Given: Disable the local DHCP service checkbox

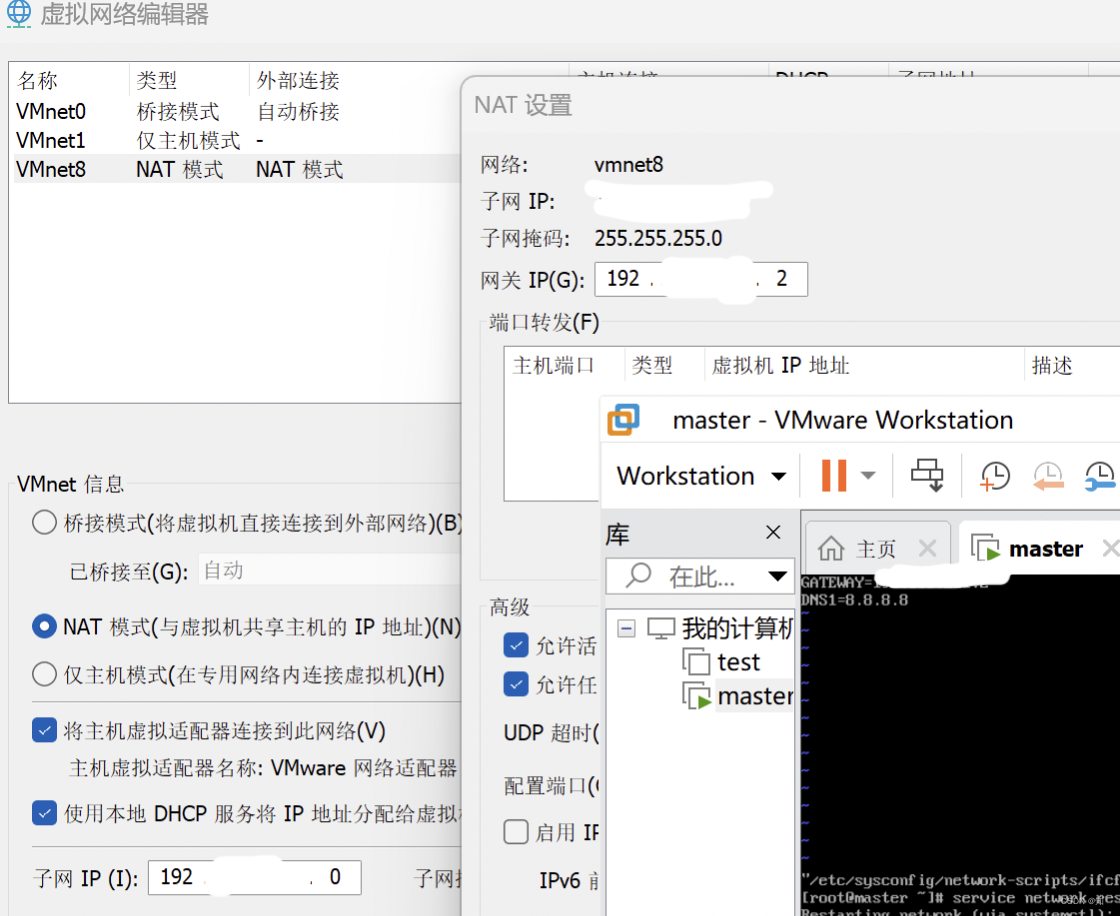Looking at the screenshot, I should [x=44, y=813].
